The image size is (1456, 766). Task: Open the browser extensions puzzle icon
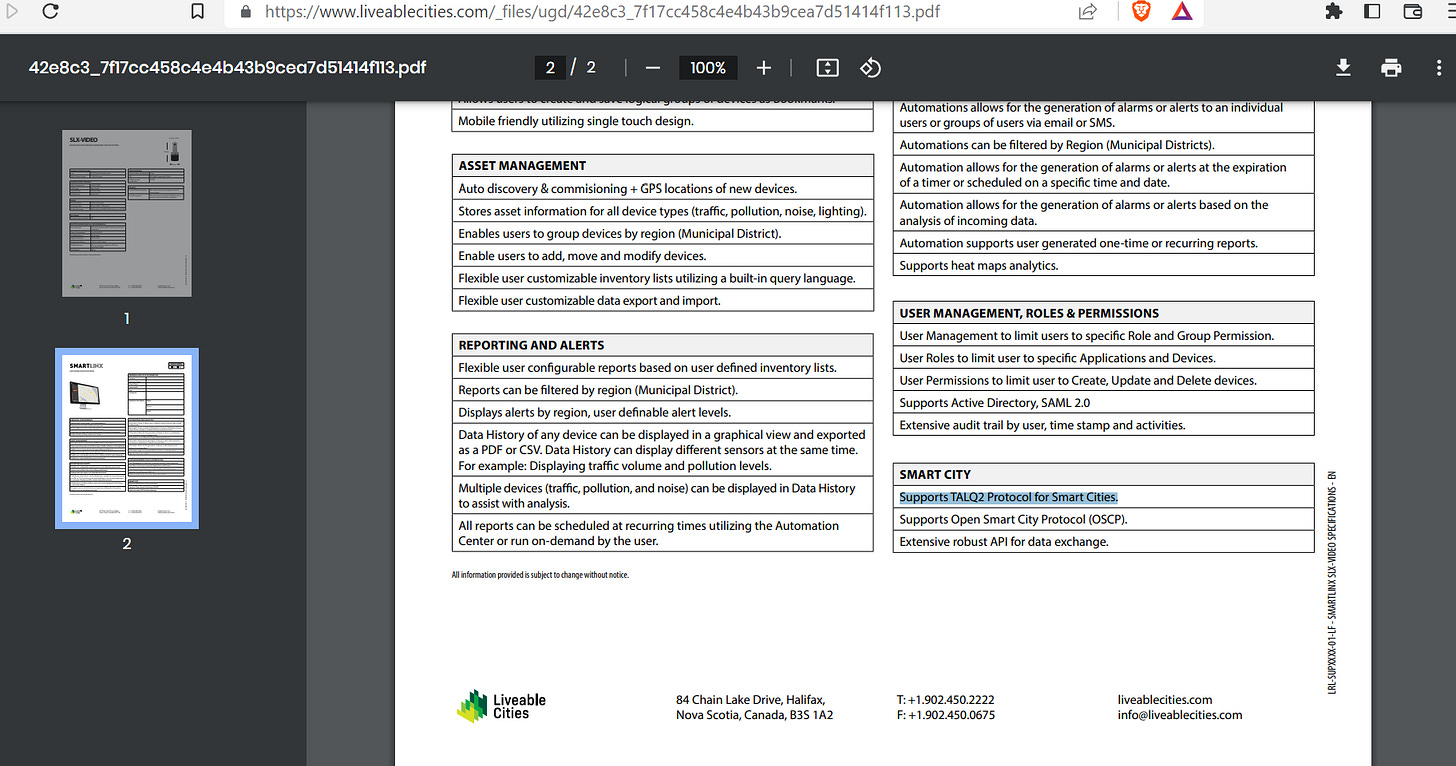(x=1333, y=12)
